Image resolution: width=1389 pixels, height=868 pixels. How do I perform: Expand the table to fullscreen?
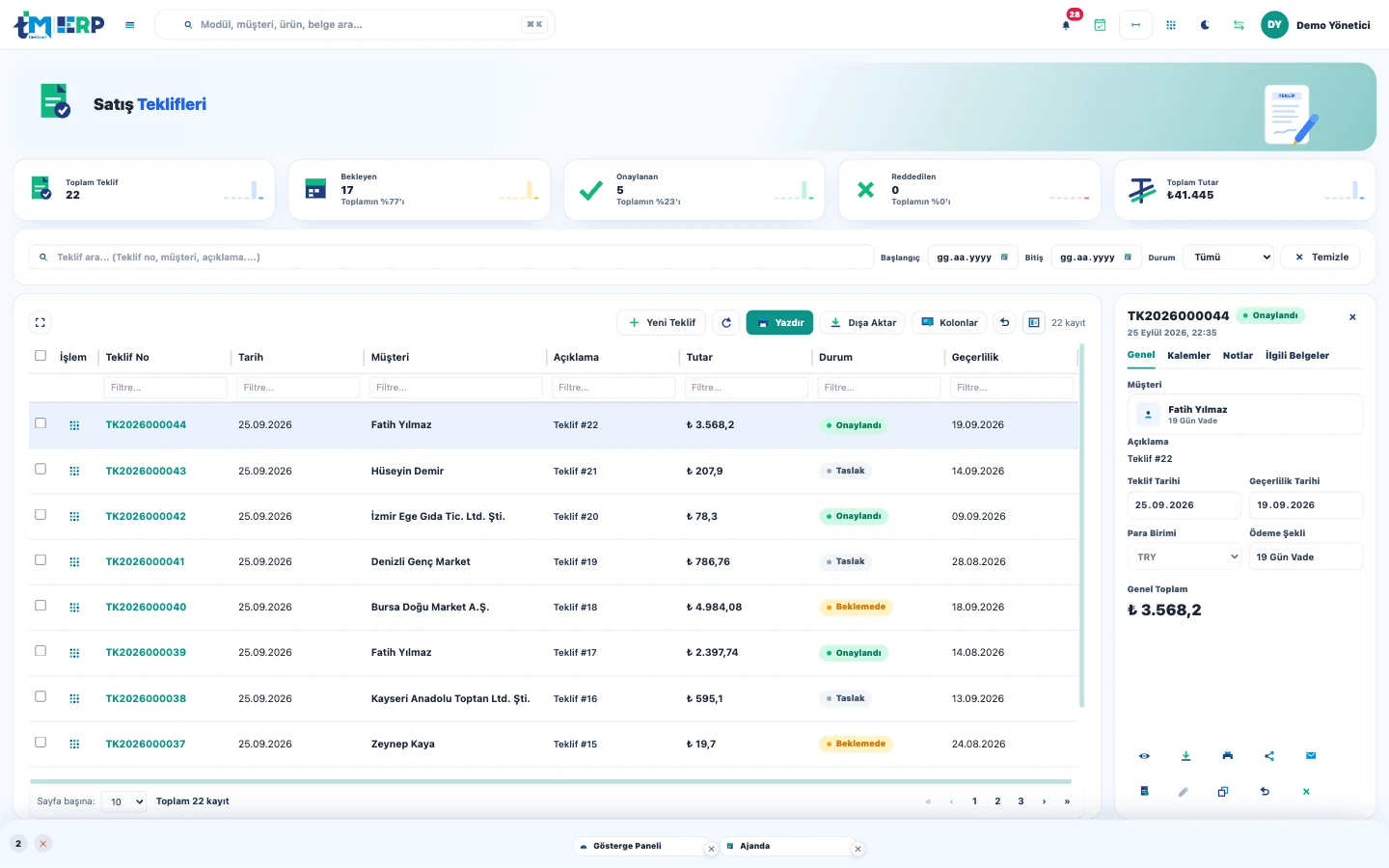tap(41, 323)
